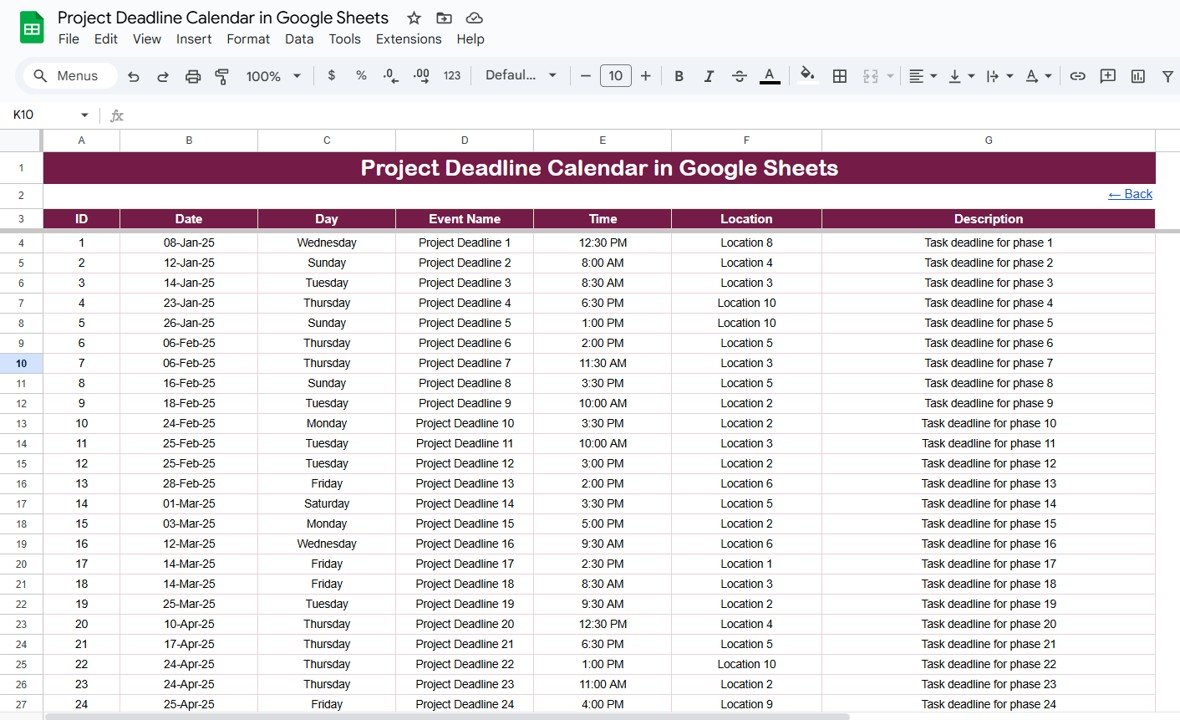Select the date cell 28-Feb-25
The image size is (1180, 720).
click(189, 484)
